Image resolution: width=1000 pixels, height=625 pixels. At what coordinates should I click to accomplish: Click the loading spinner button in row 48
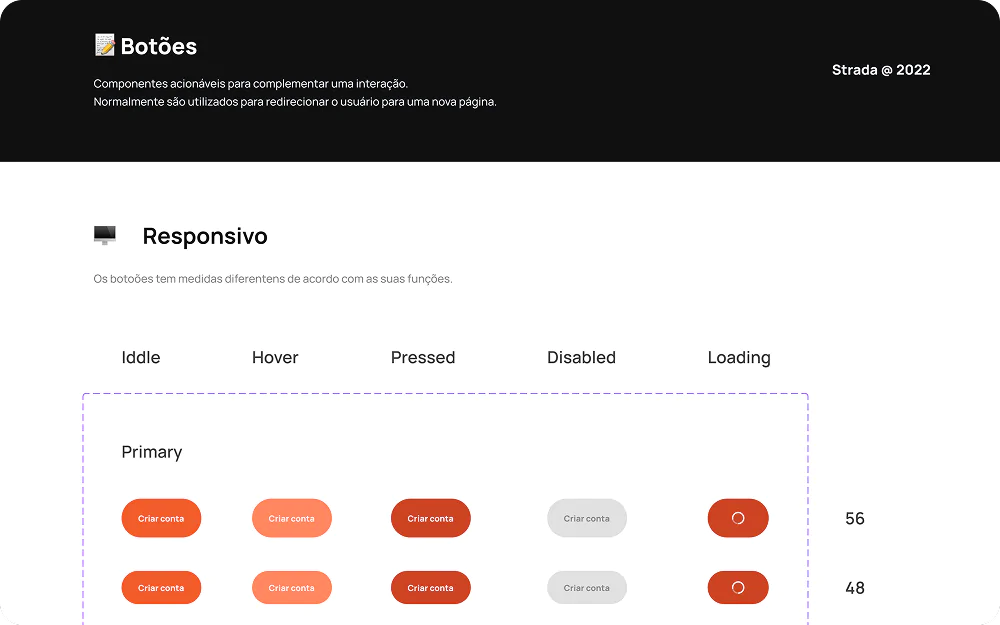(738, 588)
